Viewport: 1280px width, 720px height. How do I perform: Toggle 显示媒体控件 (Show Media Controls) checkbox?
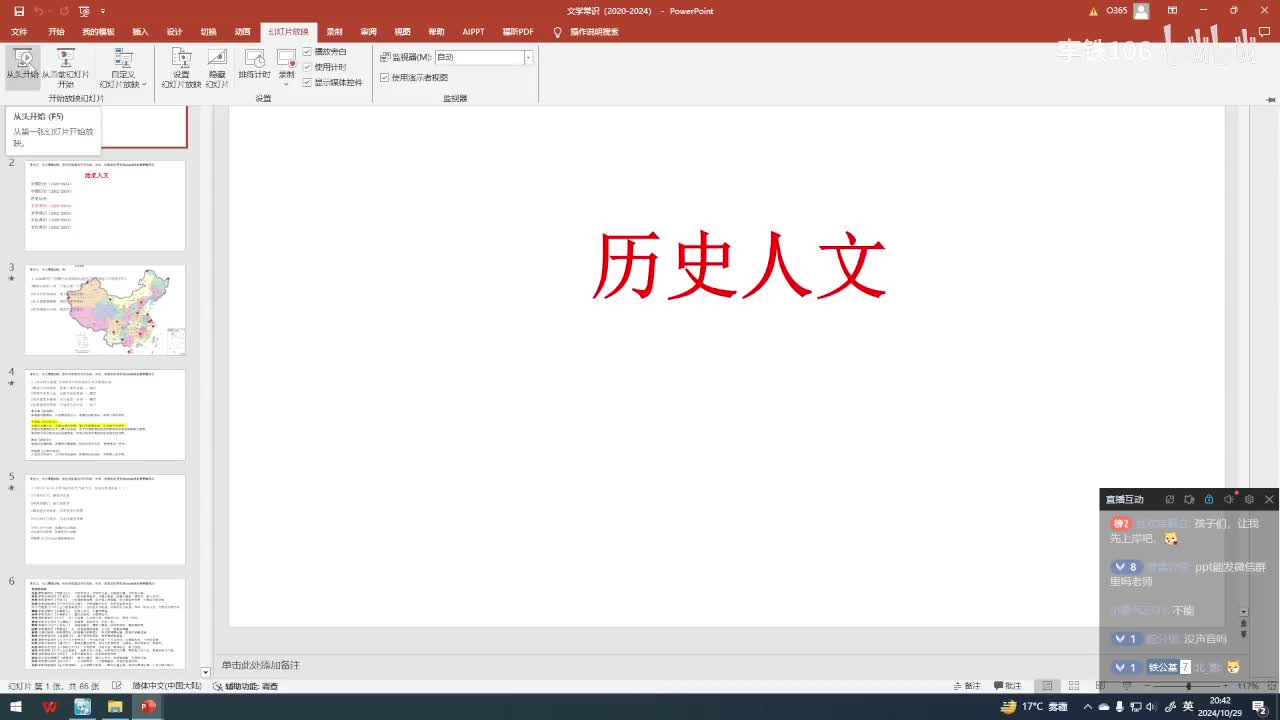click(x=308, y=82)
